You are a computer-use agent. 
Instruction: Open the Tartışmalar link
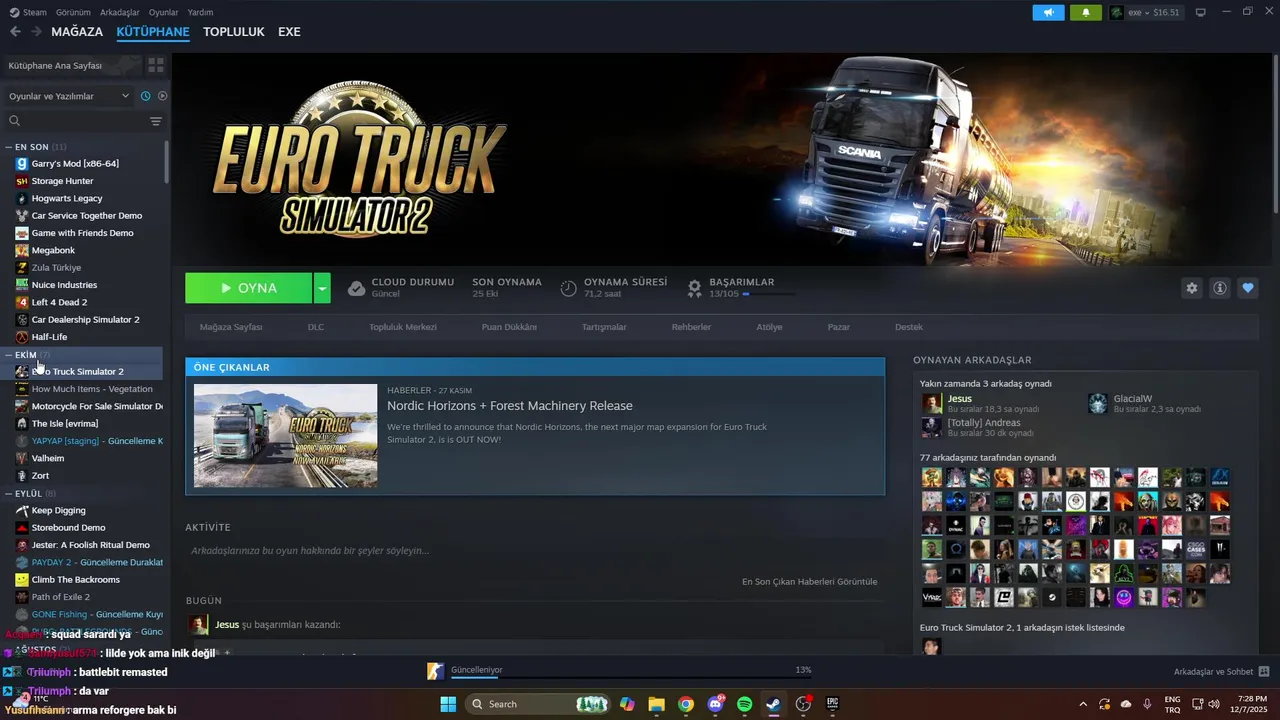point(604,327)
